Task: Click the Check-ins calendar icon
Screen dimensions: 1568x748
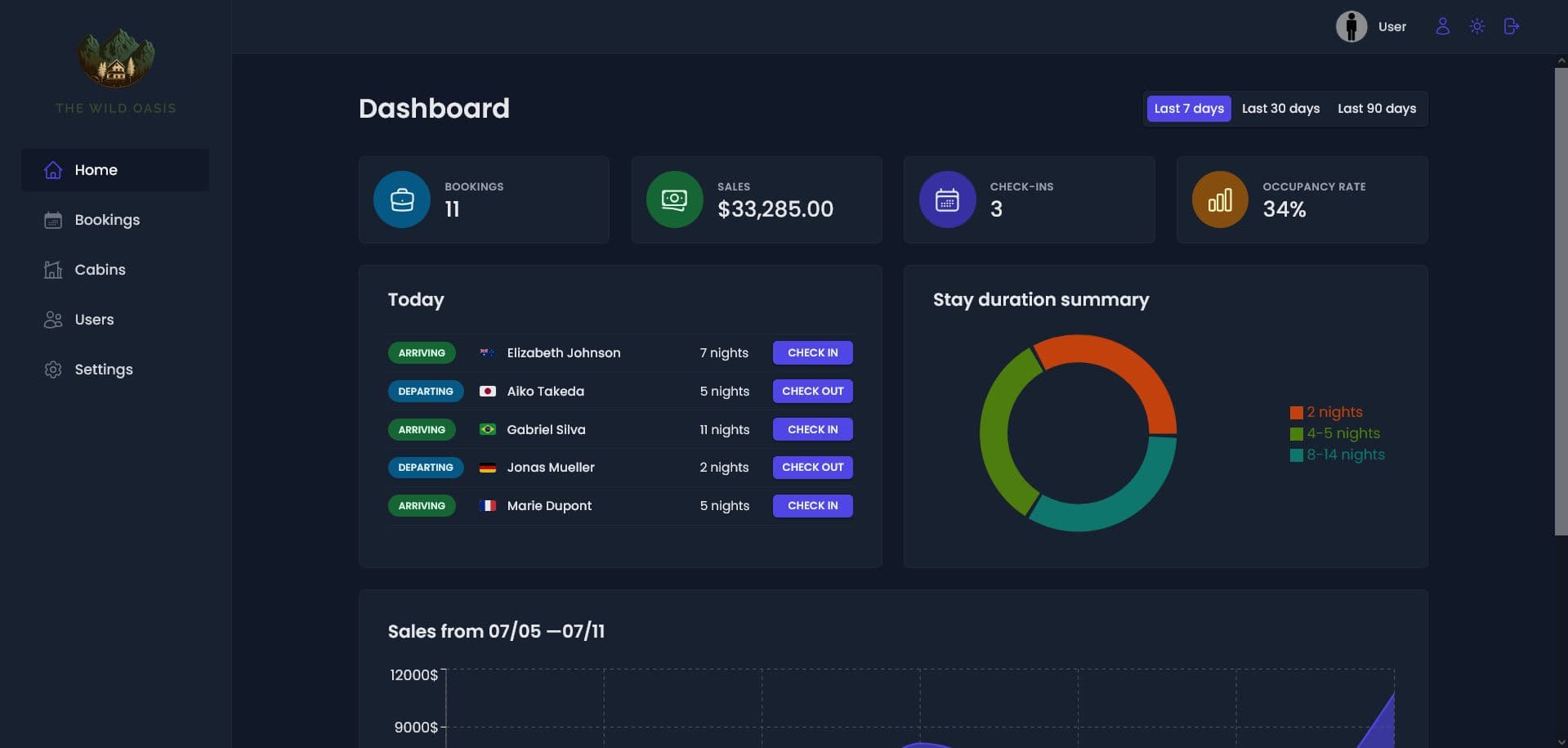Action: pyautogui.click(x=947, y=199)
